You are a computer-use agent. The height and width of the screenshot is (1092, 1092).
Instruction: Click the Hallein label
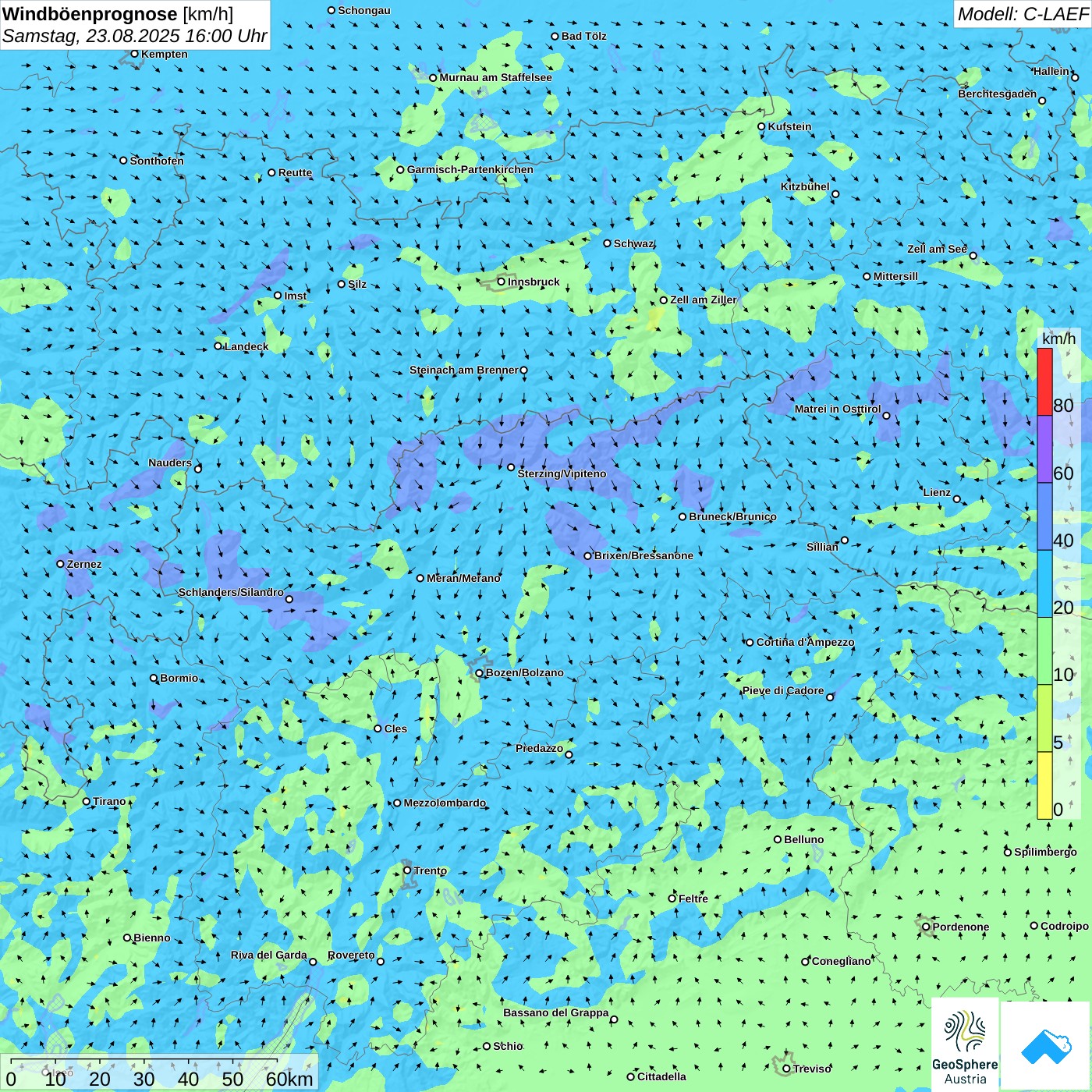[1051, 71]
